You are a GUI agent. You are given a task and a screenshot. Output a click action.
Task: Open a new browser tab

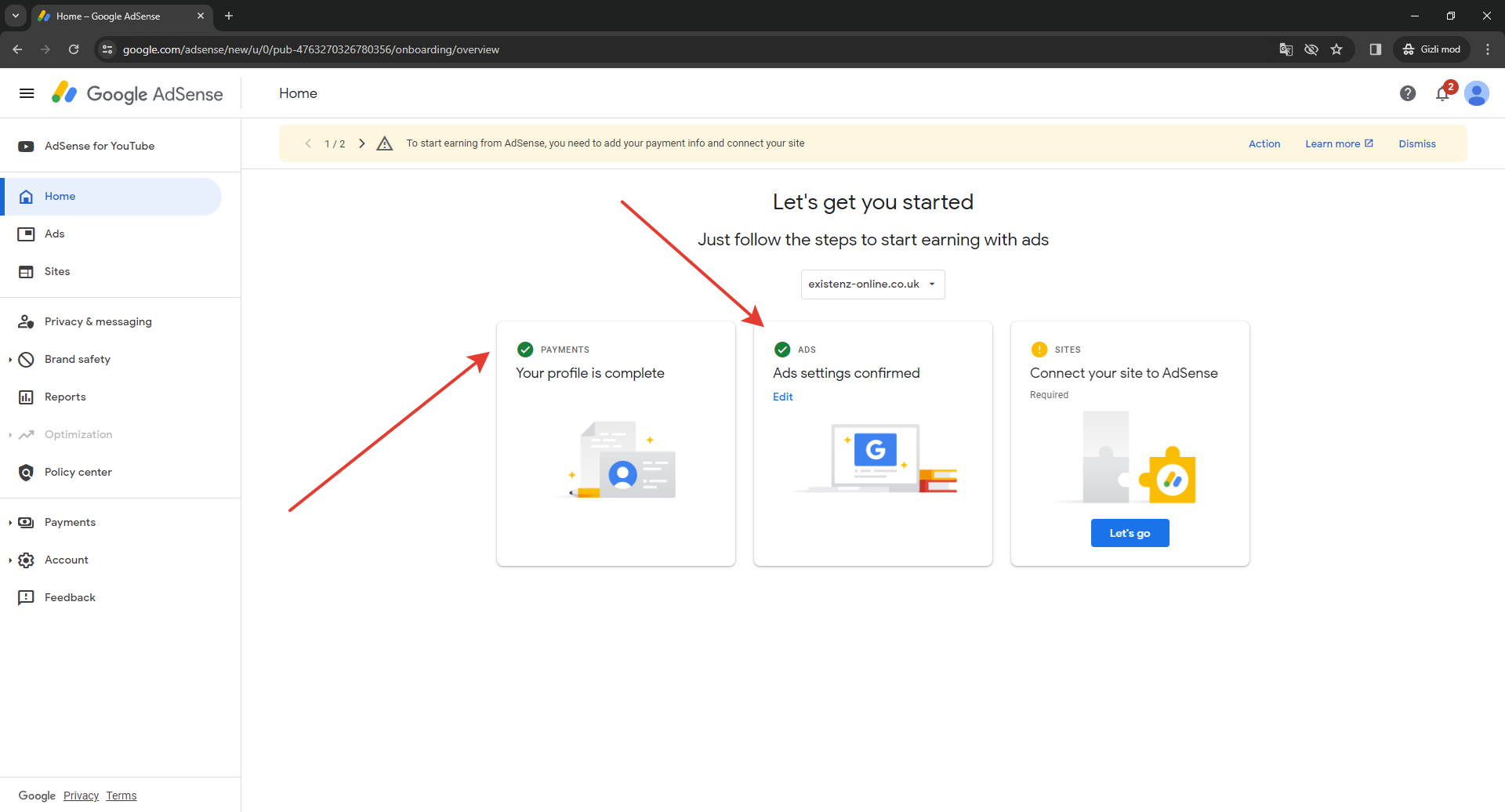pyautogui.click(x=229, y=16)
